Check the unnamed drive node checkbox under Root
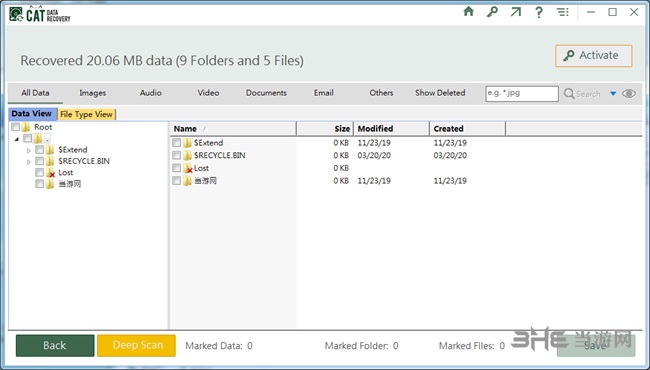 click(27, 138)
